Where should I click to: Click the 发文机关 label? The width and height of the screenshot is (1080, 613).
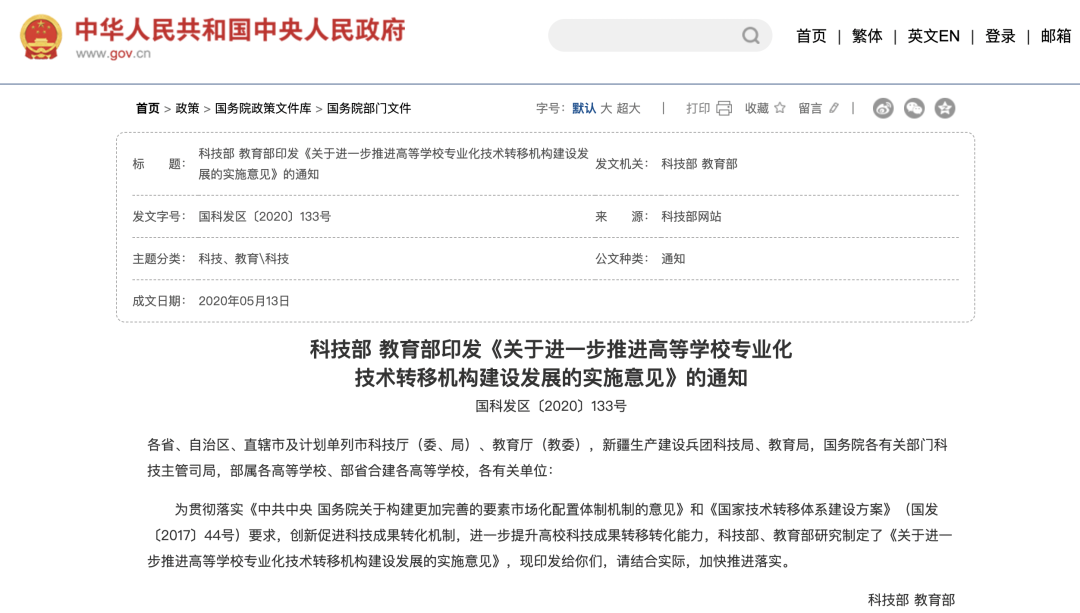(622, 164)
